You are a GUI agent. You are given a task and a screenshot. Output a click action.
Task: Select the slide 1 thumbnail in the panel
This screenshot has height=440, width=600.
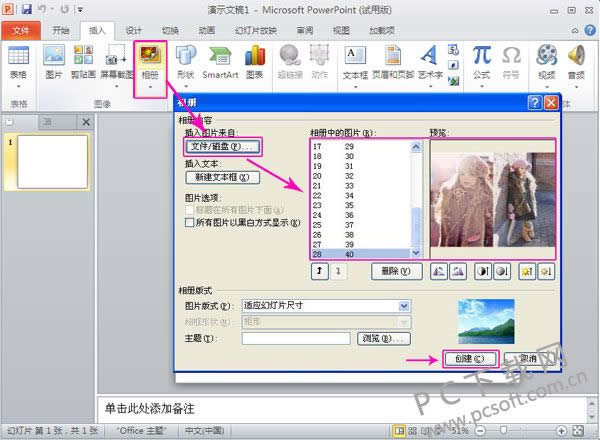point(52,161)
